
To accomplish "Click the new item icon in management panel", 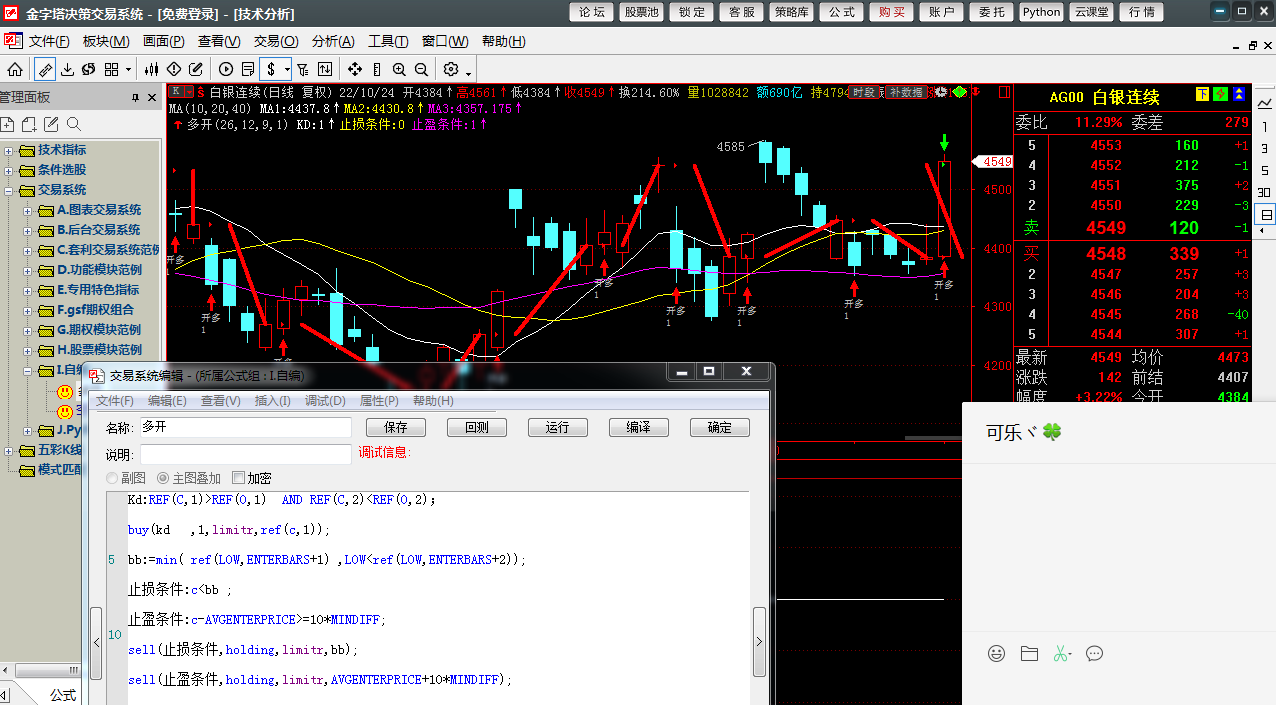I will [8, 124].
